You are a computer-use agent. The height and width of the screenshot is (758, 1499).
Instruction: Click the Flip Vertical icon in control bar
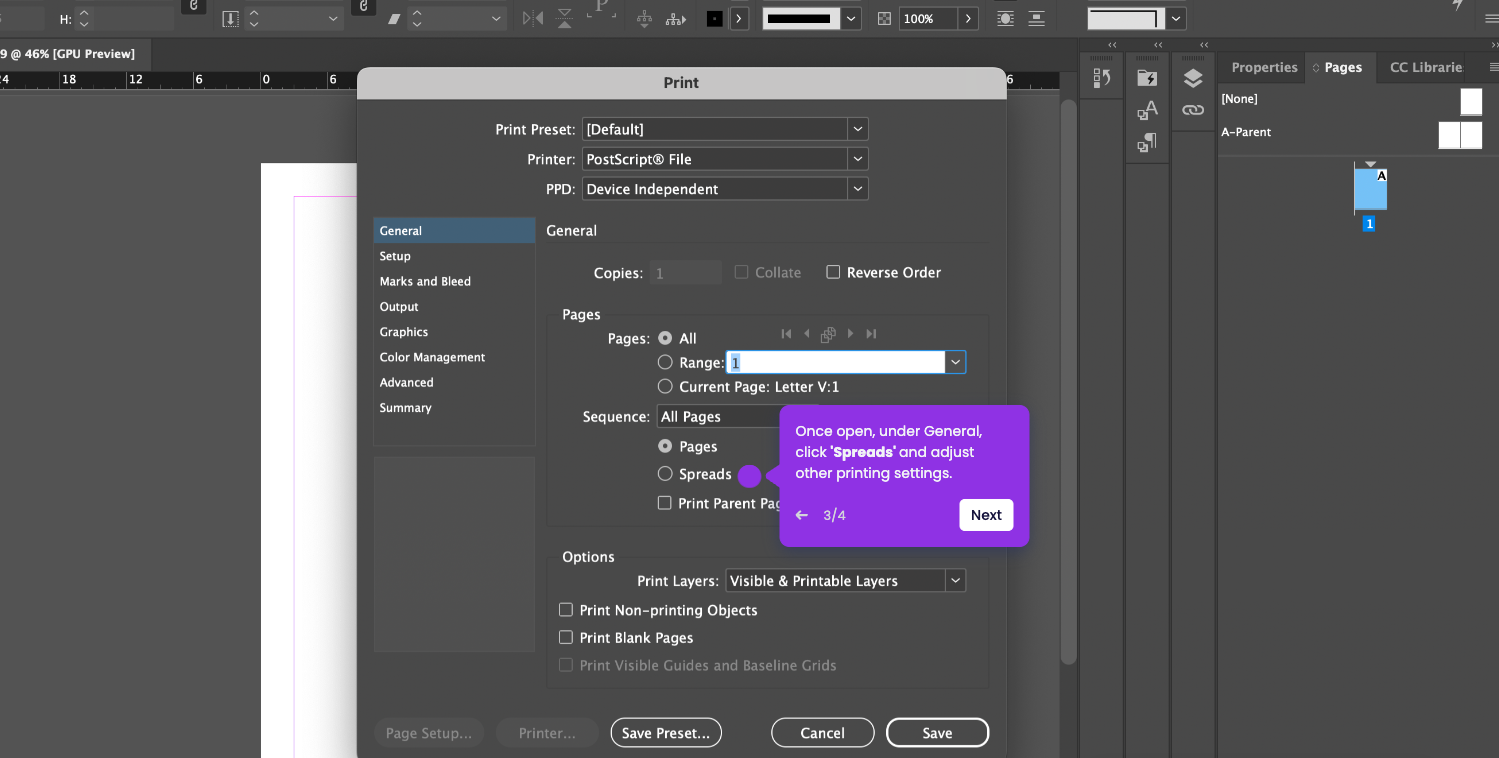565,18
